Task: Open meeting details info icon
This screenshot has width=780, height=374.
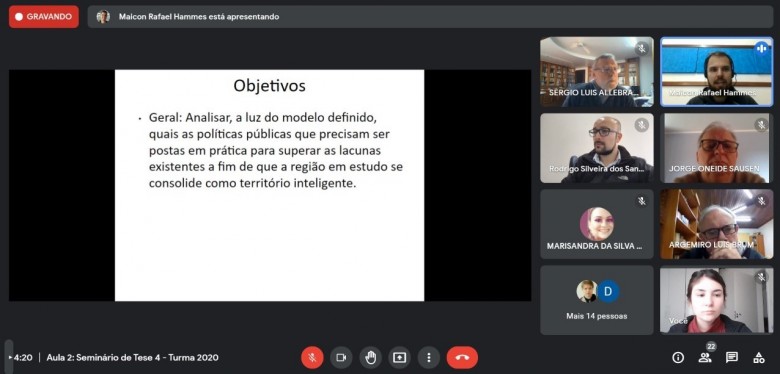Action: click(x=678, y=357)
